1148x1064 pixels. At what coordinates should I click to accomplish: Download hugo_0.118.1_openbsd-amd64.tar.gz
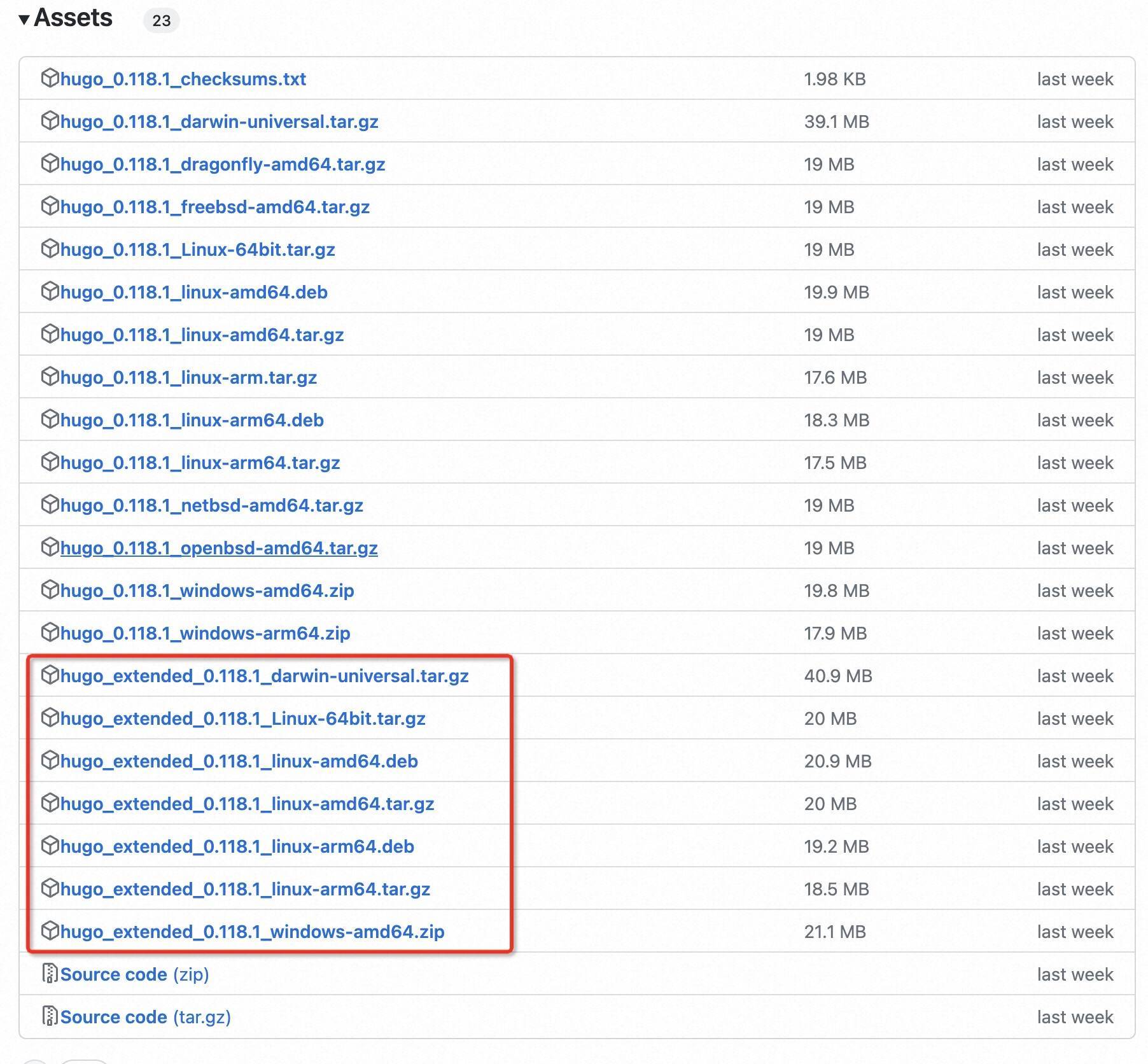[x=219, y=548]
